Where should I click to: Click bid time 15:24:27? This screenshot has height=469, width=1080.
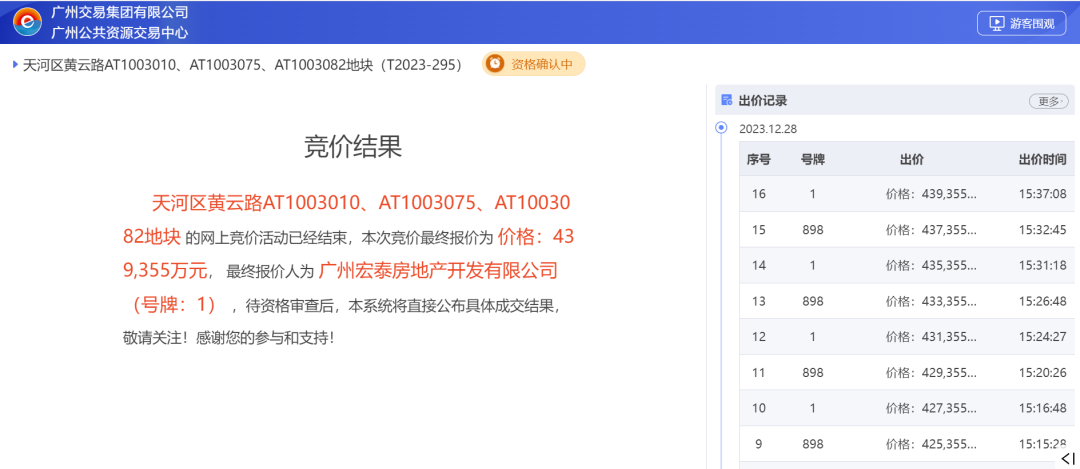(1042, 337)
